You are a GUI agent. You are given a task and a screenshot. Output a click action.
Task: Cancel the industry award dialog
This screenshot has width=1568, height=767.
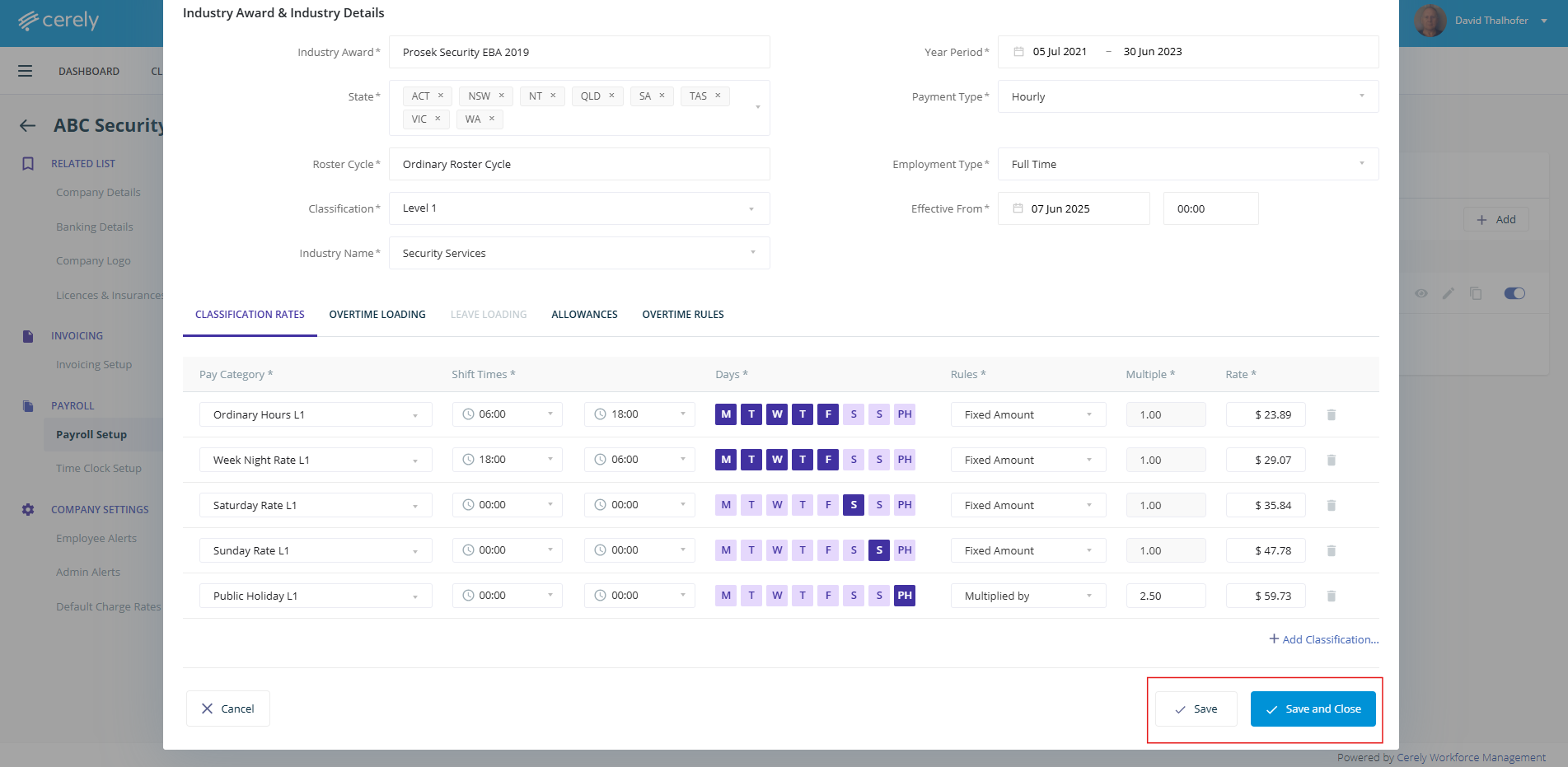(x=228, y=709)
